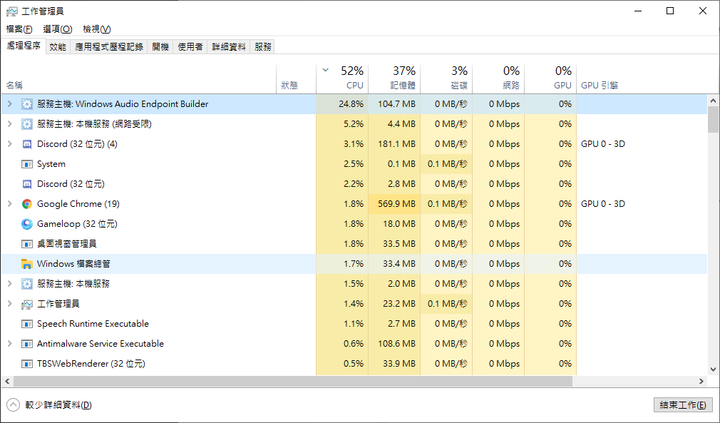Sort by the 52% CPU column header

point(342,79)
